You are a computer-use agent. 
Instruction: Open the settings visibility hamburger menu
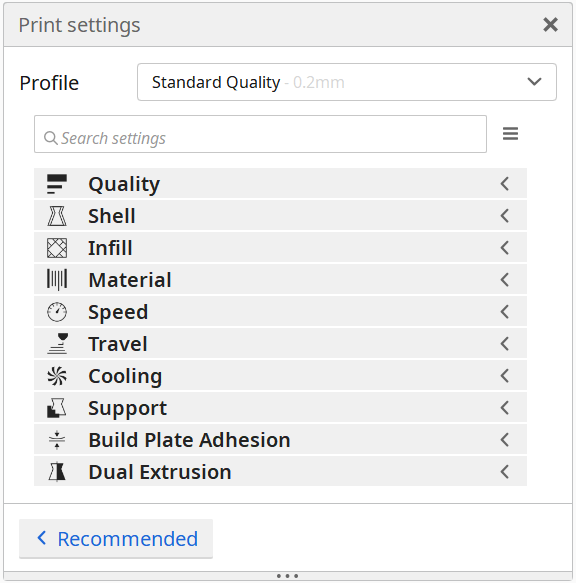510,134
